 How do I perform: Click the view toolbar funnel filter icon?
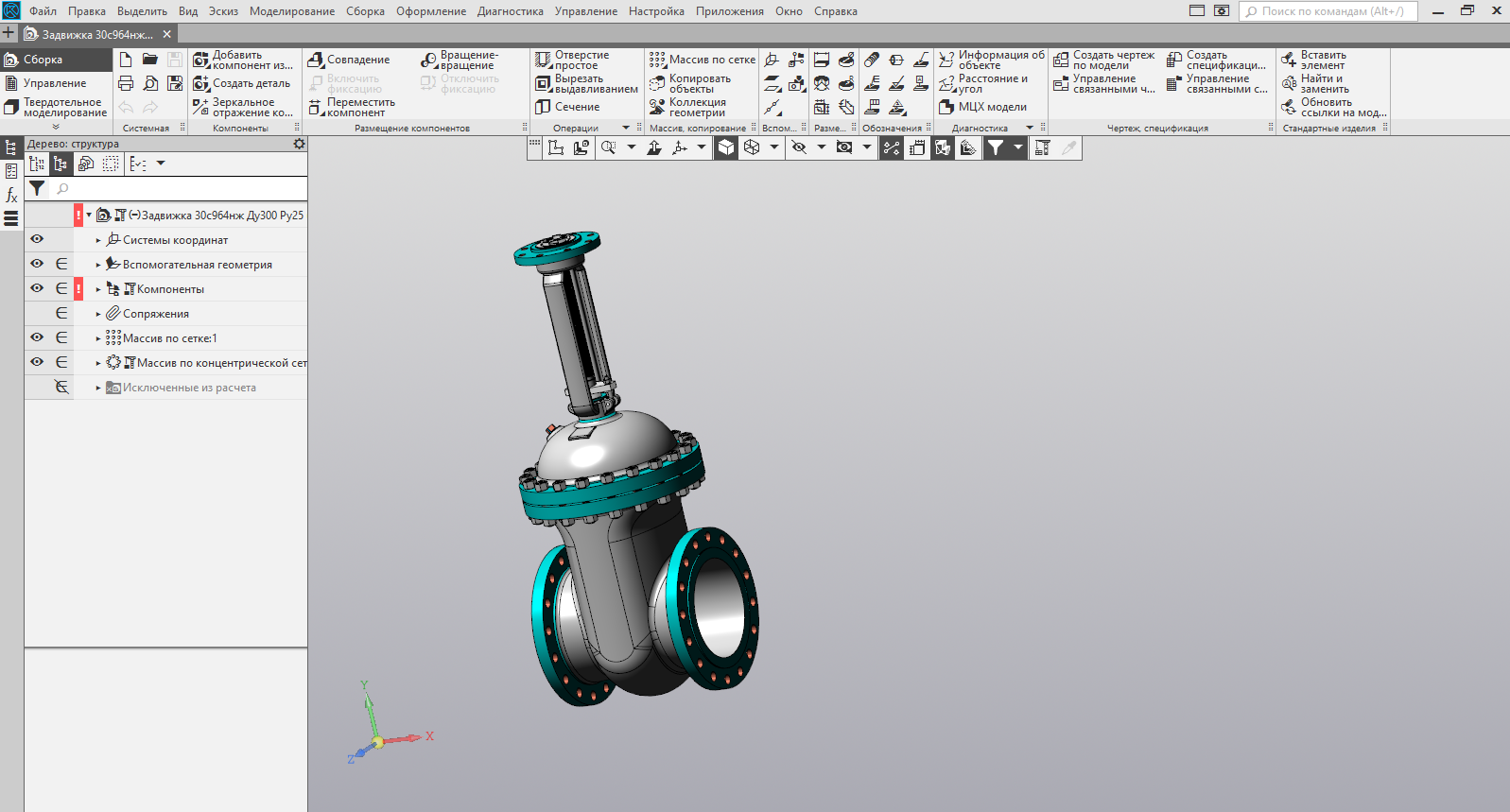(x=995, y=147)
